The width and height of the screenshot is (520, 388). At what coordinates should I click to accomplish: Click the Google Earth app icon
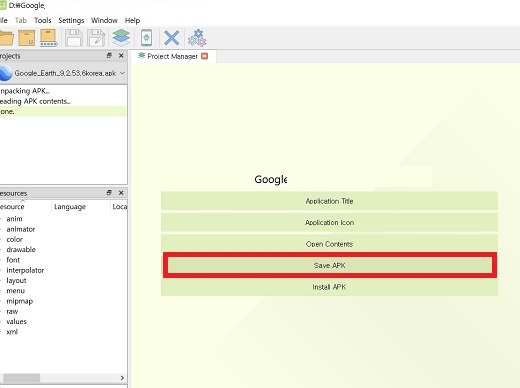5,73
